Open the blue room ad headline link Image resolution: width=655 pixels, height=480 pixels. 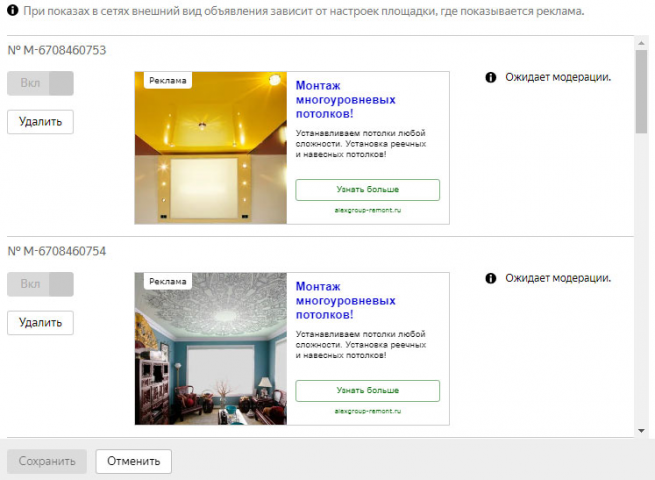tap(345, 300)
